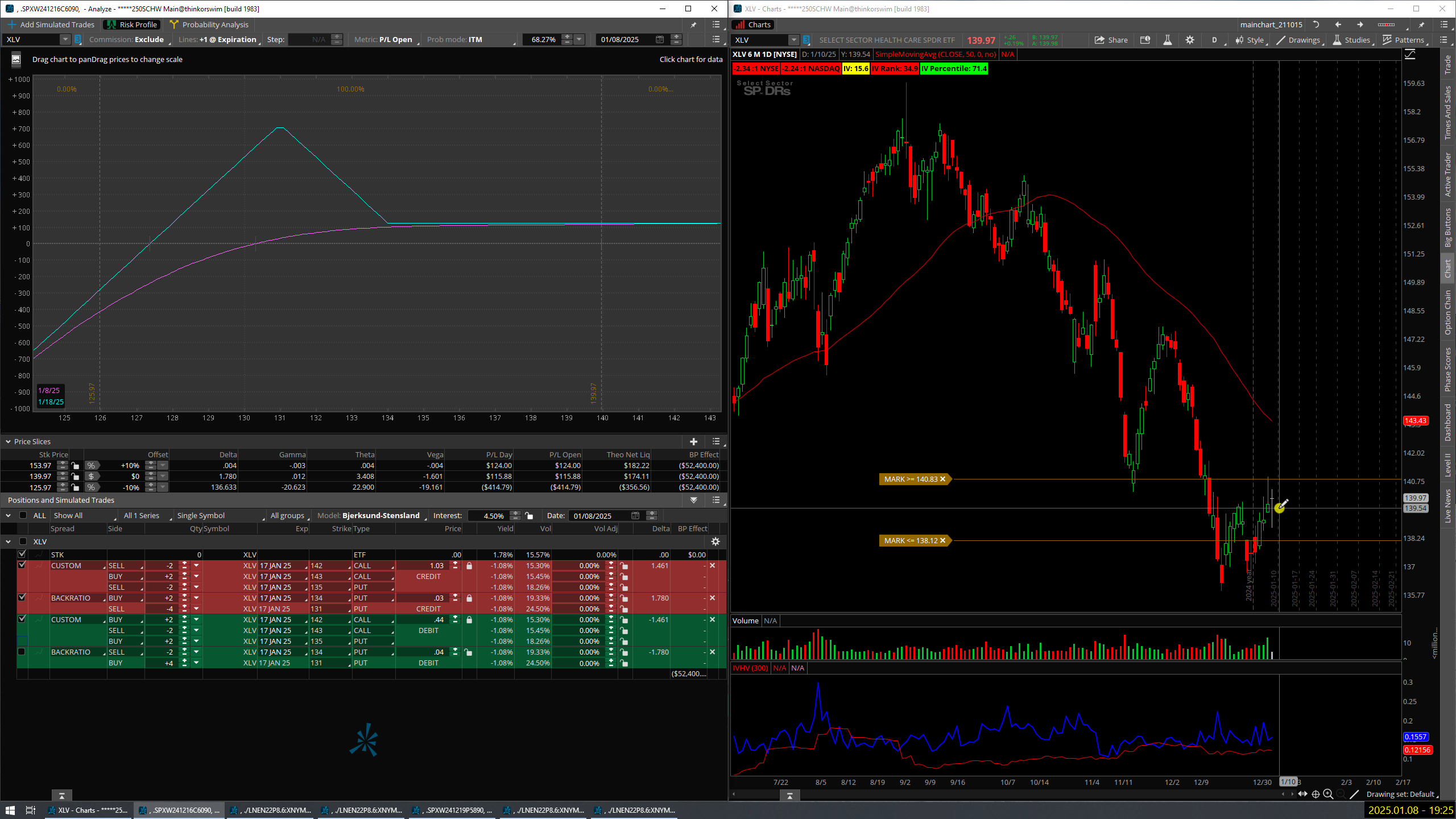Check the bottom BACKRATIO sell row checkbox

pos(22,652)
